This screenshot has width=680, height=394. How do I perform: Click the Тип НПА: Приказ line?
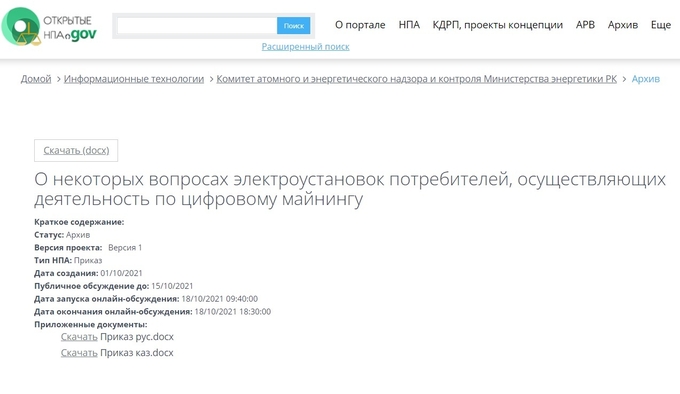click(68, 260)
